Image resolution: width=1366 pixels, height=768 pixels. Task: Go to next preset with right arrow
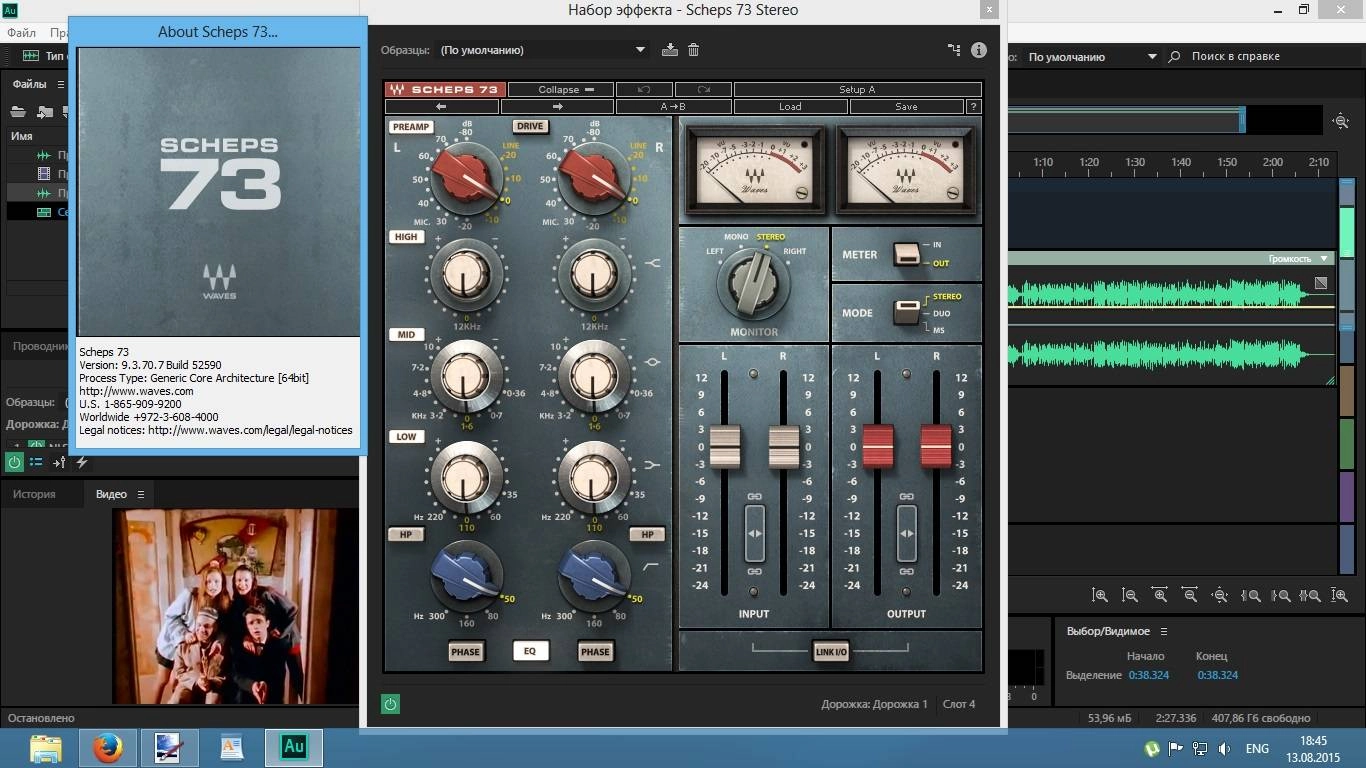click(x=557, y=106)
